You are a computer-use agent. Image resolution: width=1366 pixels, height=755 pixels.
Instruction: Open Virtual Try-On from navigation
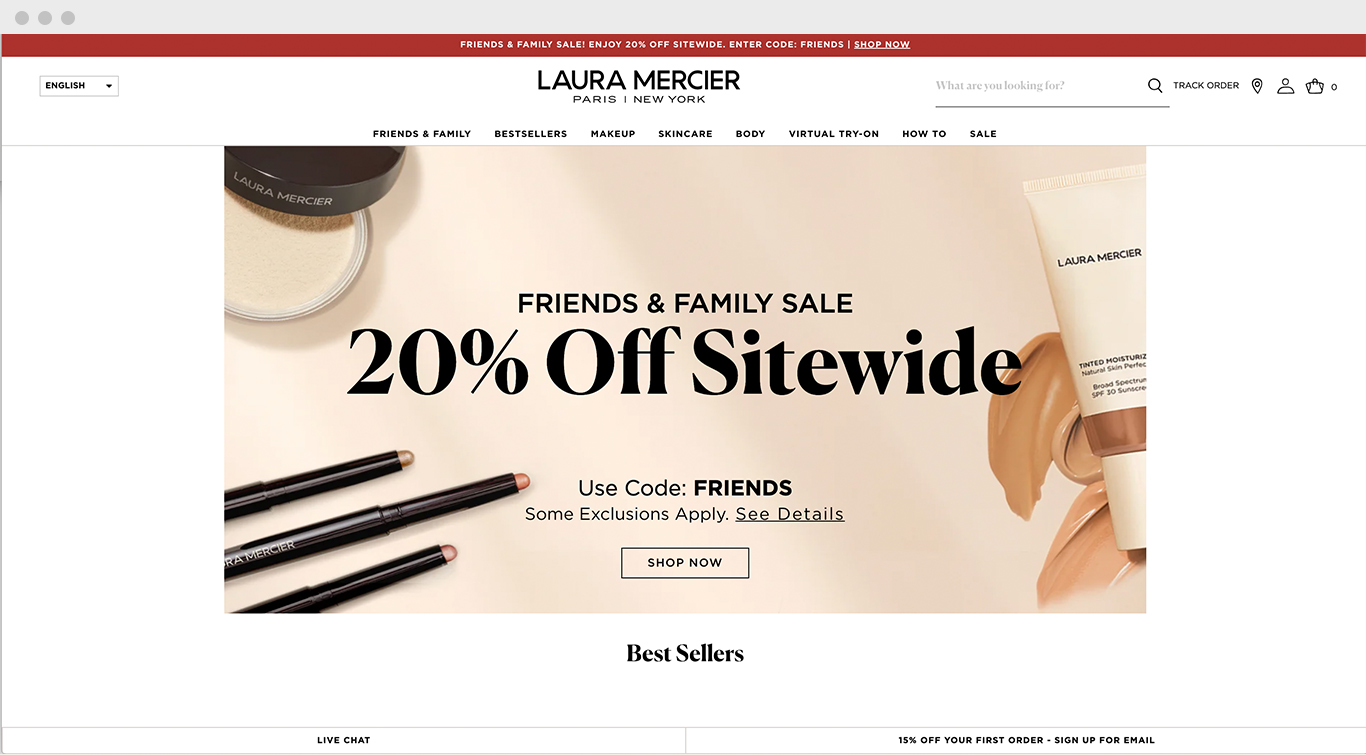[834, 134]
